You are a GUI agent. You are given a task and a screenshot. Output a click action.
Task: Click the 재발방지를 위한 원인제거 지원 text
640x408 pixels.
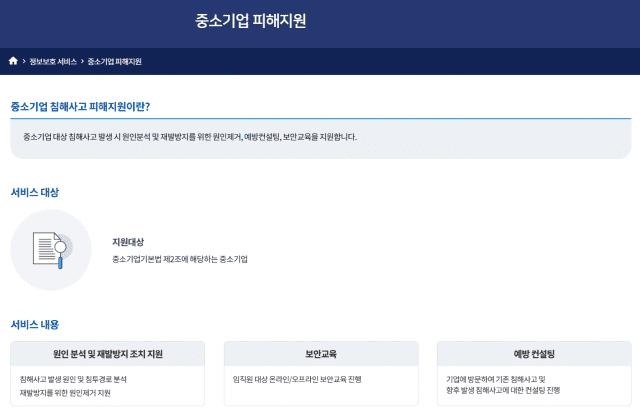pyautogui.click(x=65, y=393)
